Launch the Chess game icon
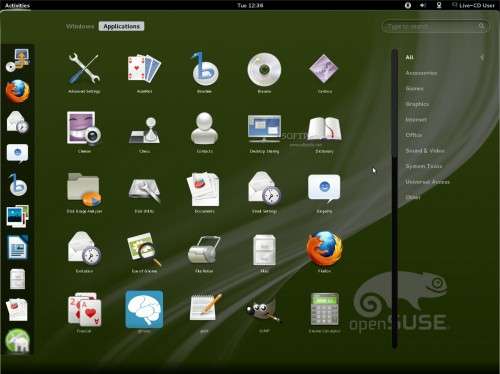 144,130
